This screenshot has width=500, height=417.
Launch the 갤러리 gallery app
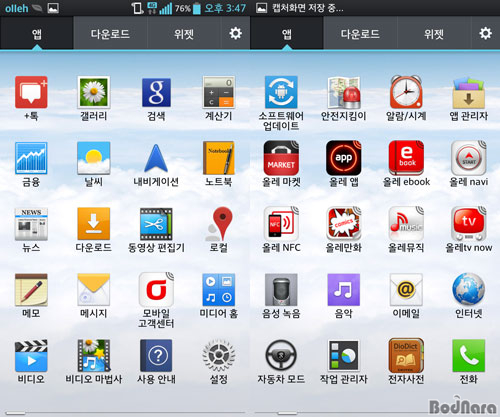pyautogui.click(x=94, y=92)
